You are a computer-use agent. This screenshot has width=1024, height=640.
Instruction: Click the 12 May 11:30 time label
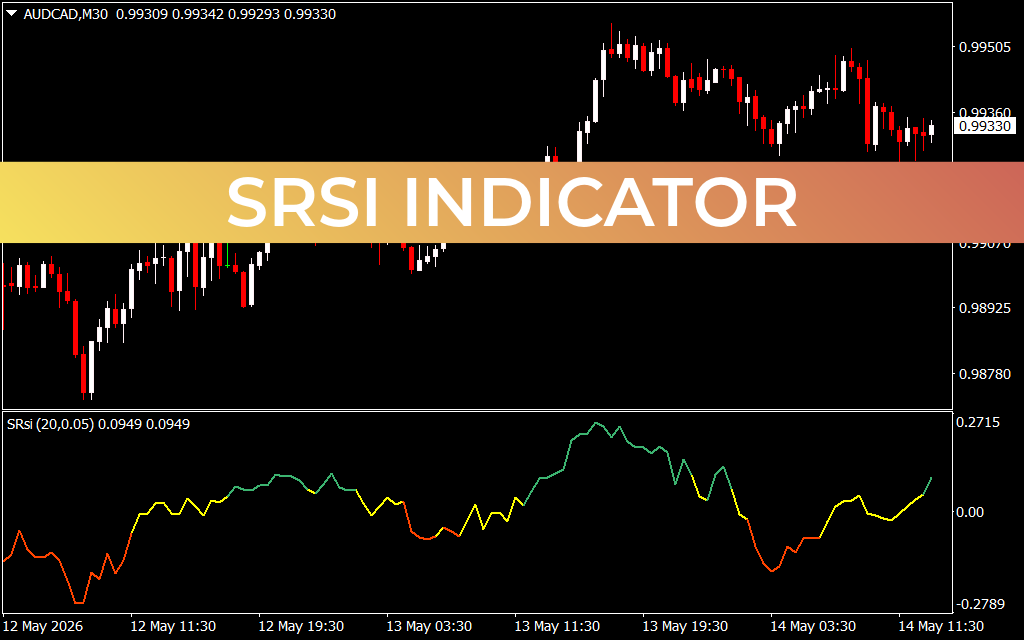coord(173,626)
